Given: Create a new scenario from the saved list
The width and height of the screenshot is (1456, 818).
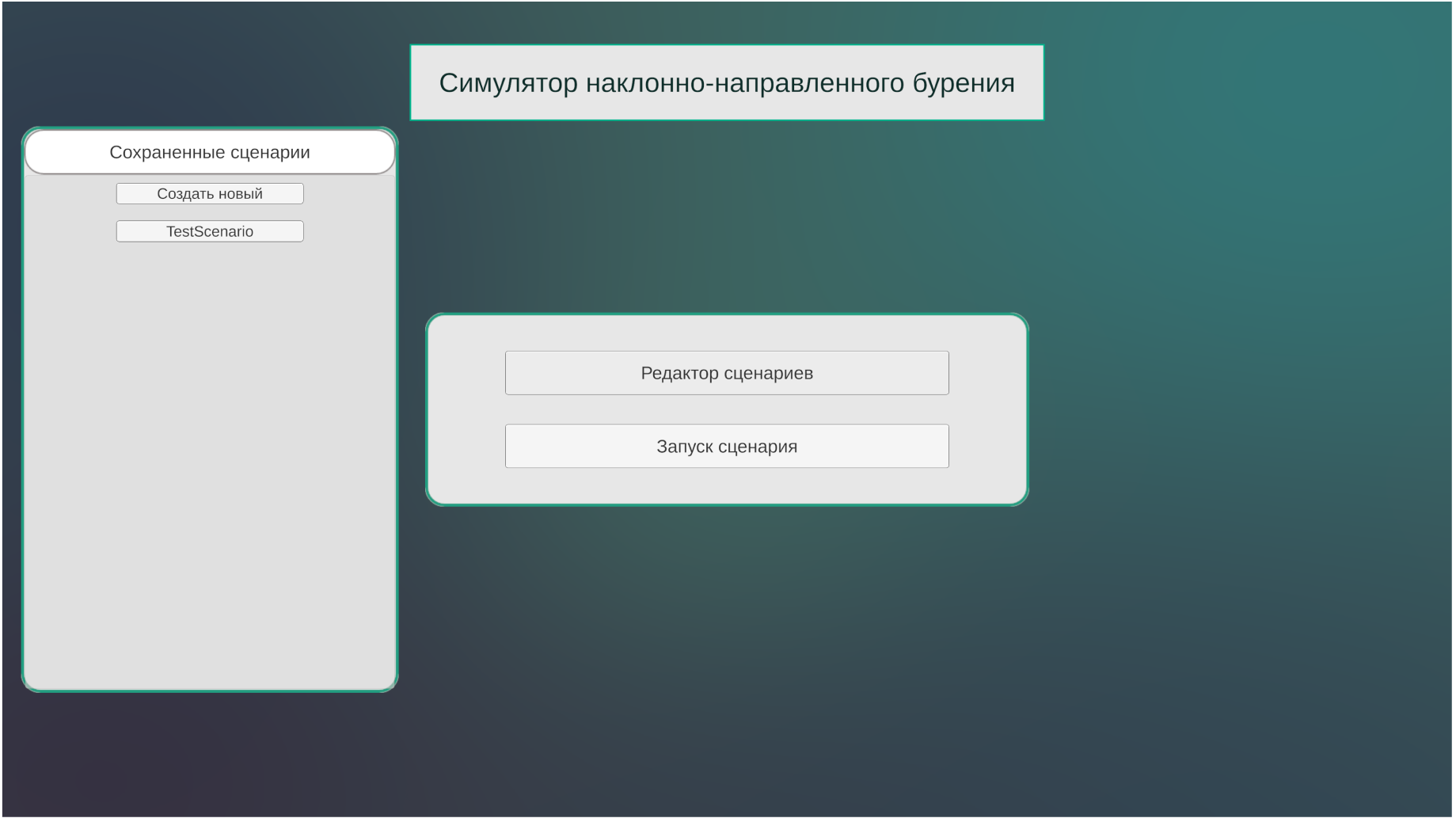Looking at the screenshot, I should [x=209, y=194].
